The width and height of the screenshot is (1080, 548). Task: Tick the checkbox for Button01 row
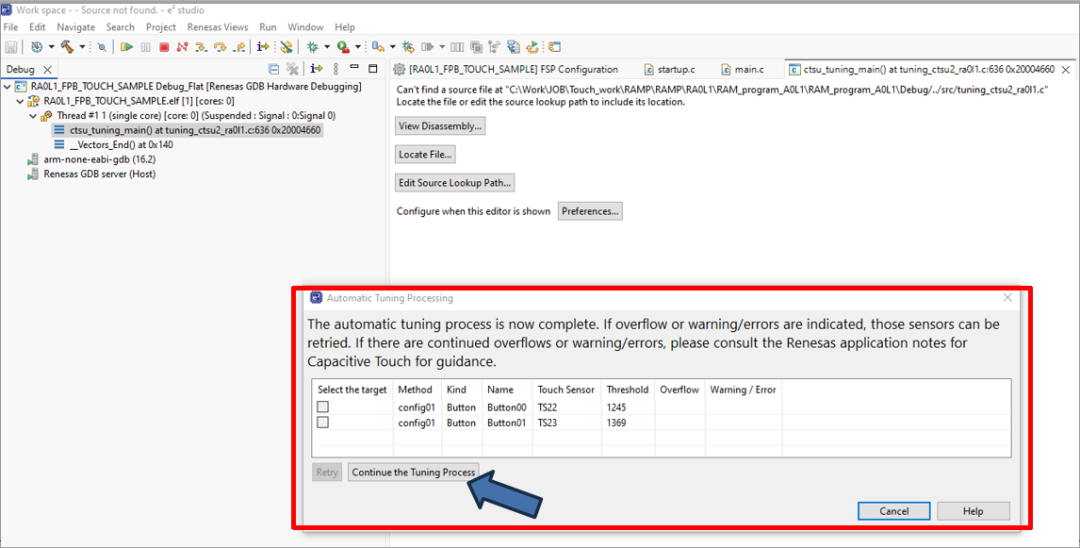click(x=322, y=423)
